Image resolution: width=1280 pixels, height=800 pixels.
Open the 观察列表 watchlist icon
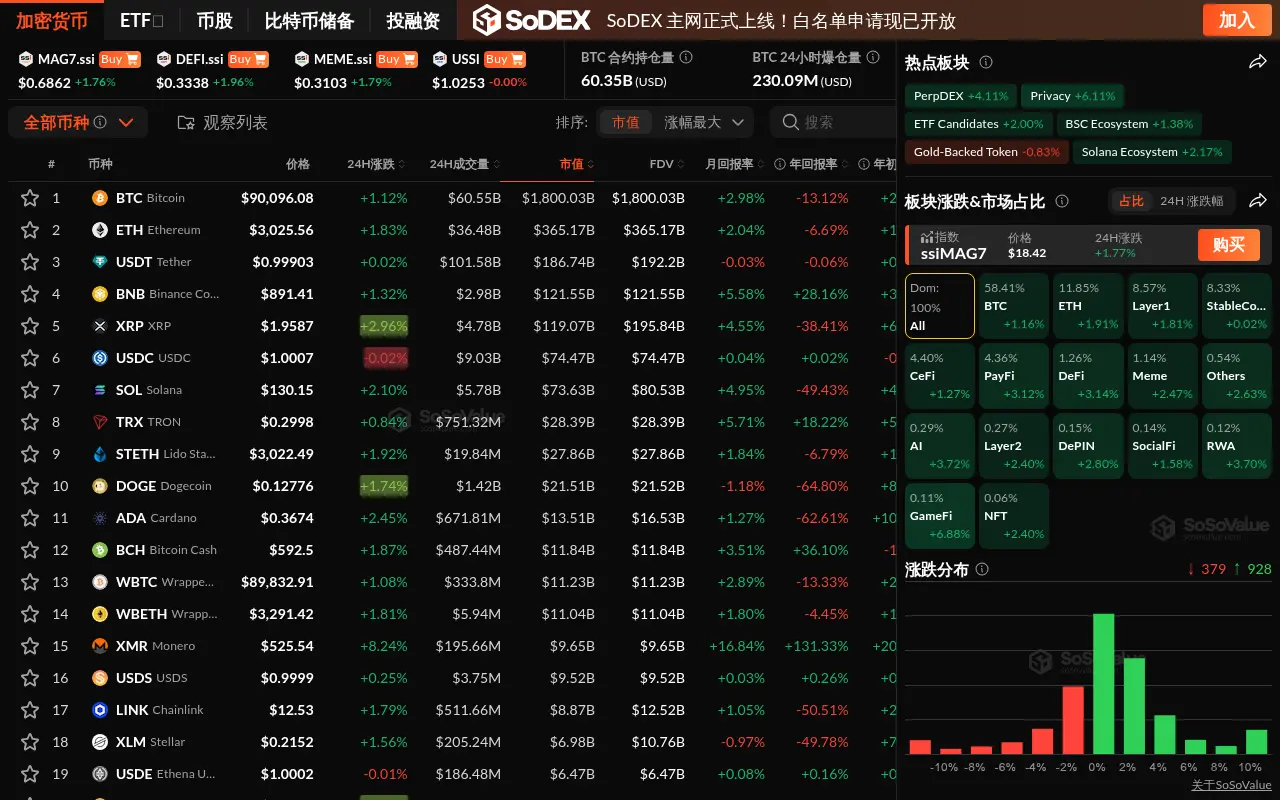(x=186, y=121)
